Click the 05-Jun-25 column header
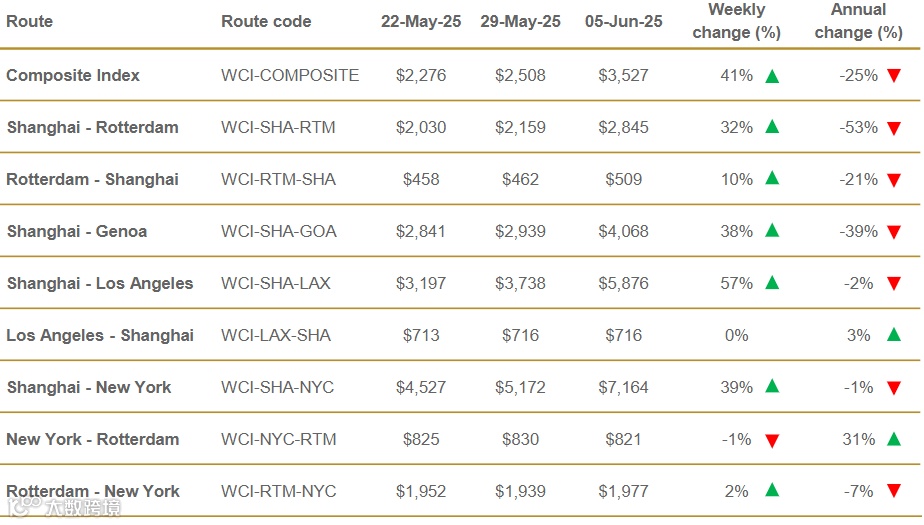Viewport: 924px width, 525px height. [x=624, y=21]
